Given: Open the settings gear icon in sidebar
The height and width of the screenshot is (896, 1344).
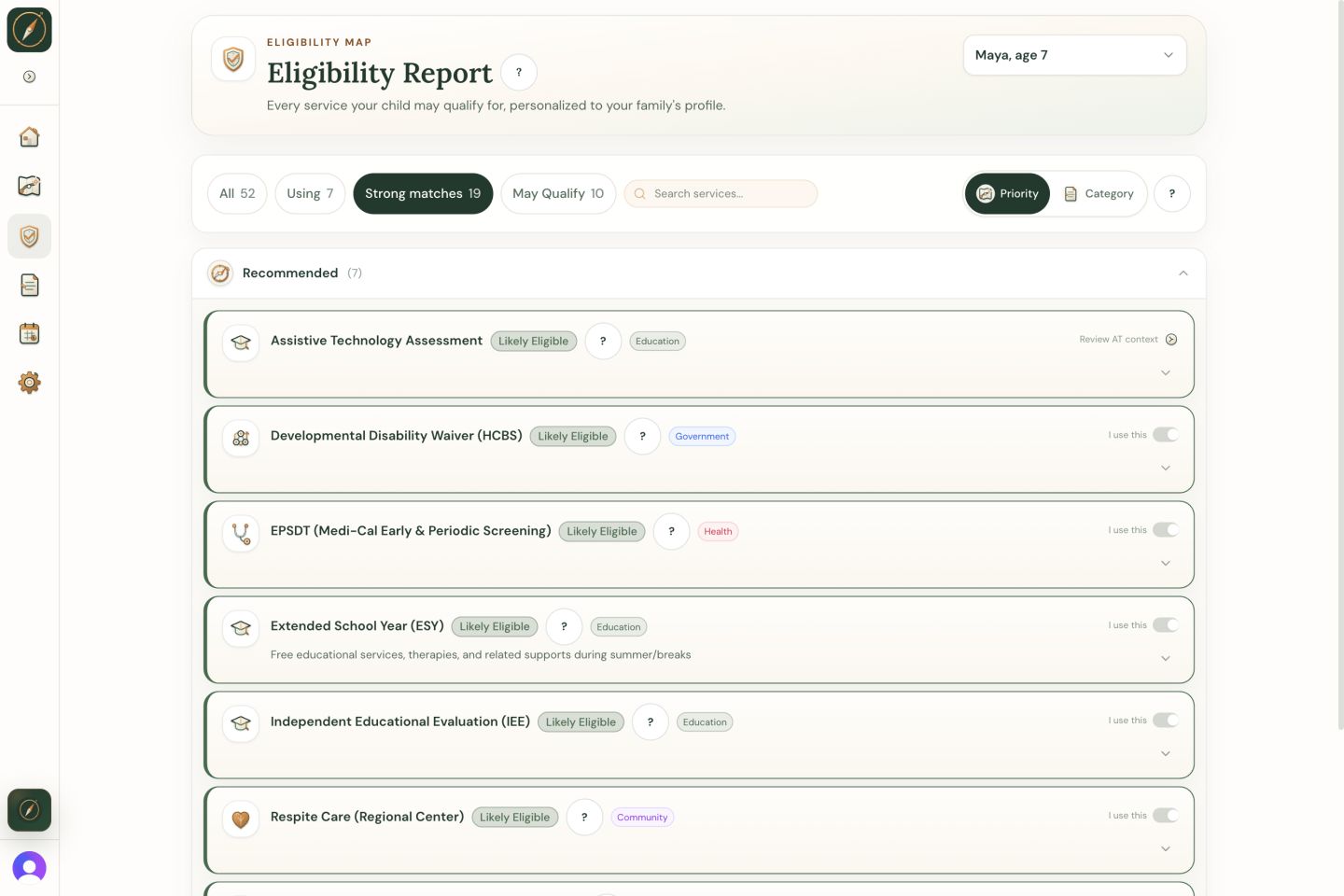Looking at the screenshot, I should [x=29, y=382].
